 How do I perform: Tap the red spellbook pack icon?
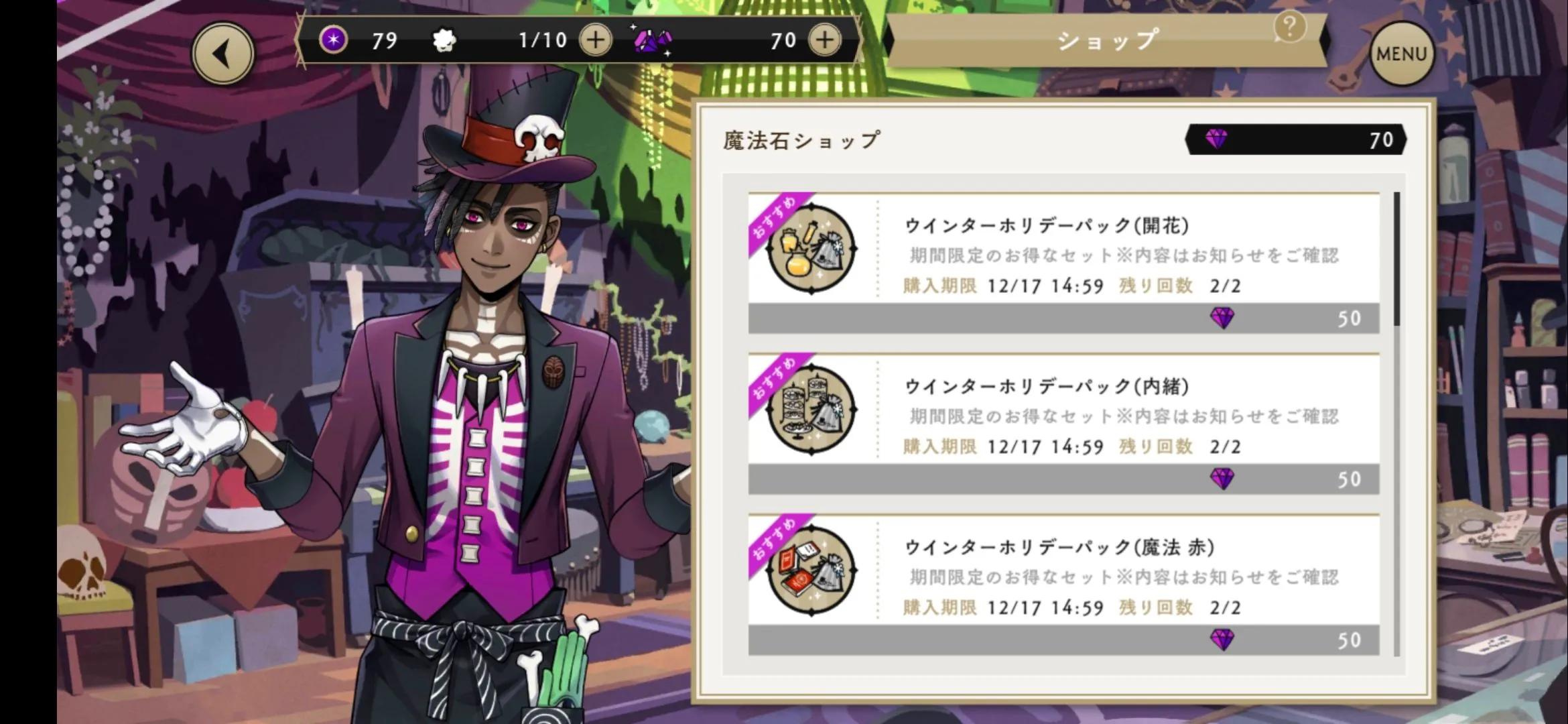tap(811, 570)
